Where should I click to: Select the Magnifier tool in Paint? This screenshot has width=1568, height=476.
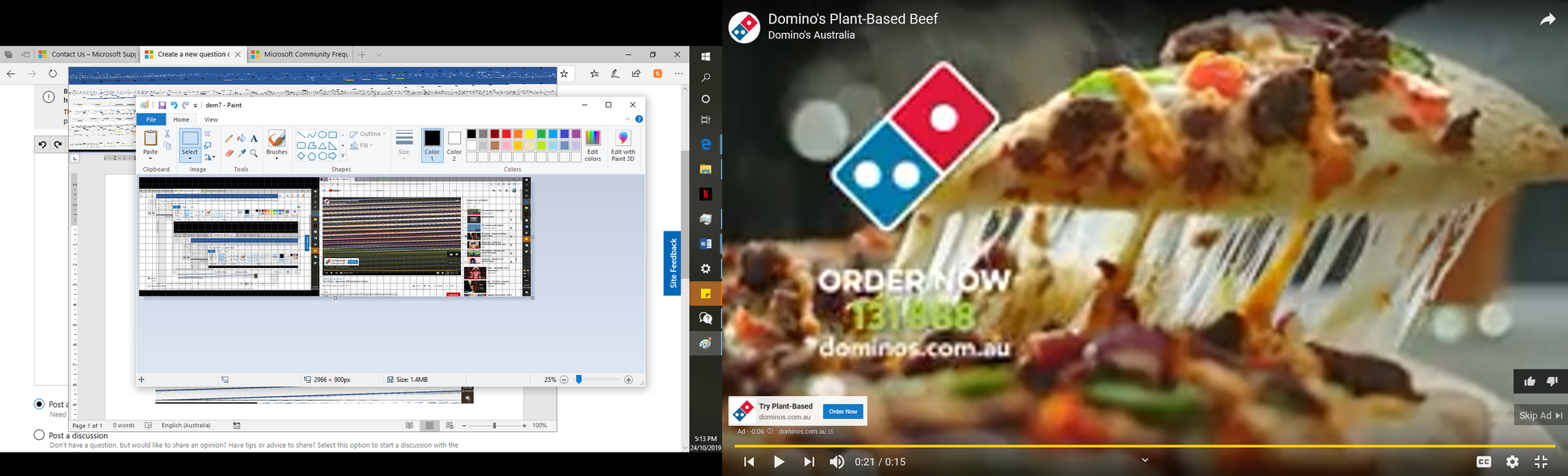[x=254, y=153]
